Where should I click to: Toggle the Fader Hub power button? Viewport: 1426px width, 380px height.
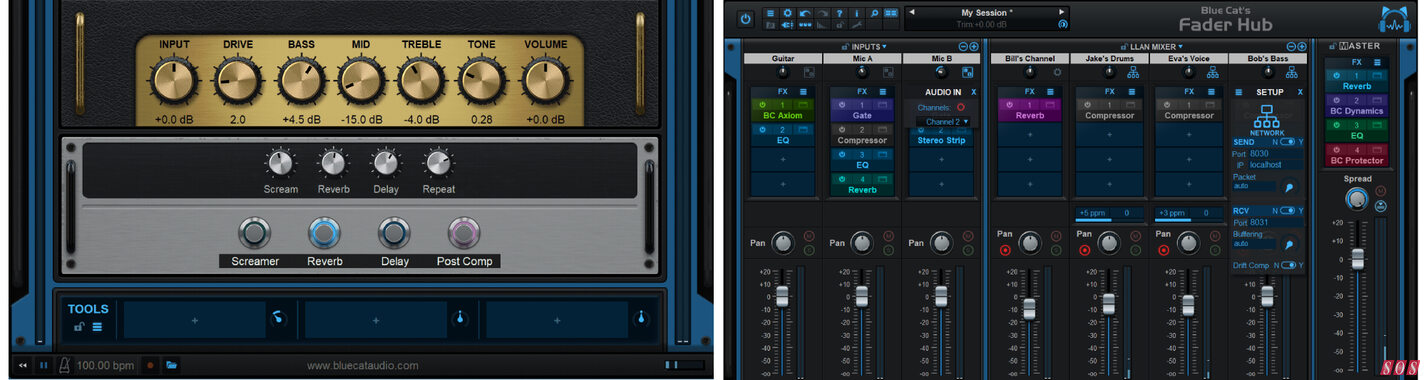(x=746, y=19)
